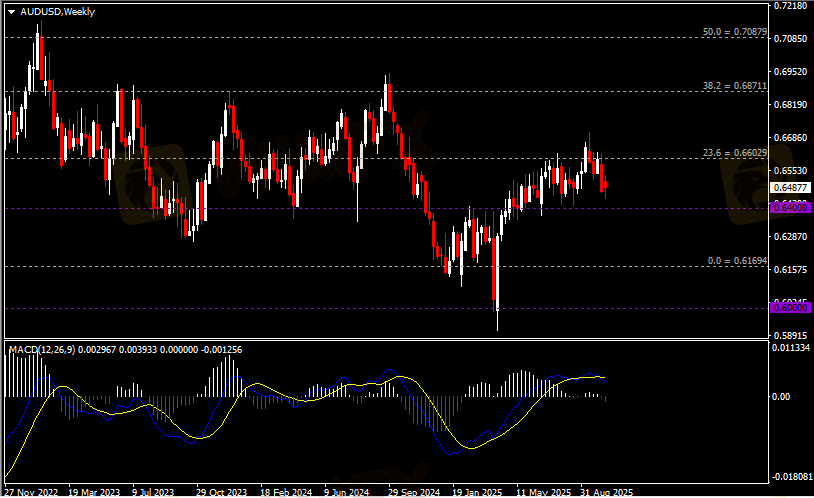Click the 0.72180 value on price scale
This screenshot has width=814, height=498.
[x=790, y=6]
